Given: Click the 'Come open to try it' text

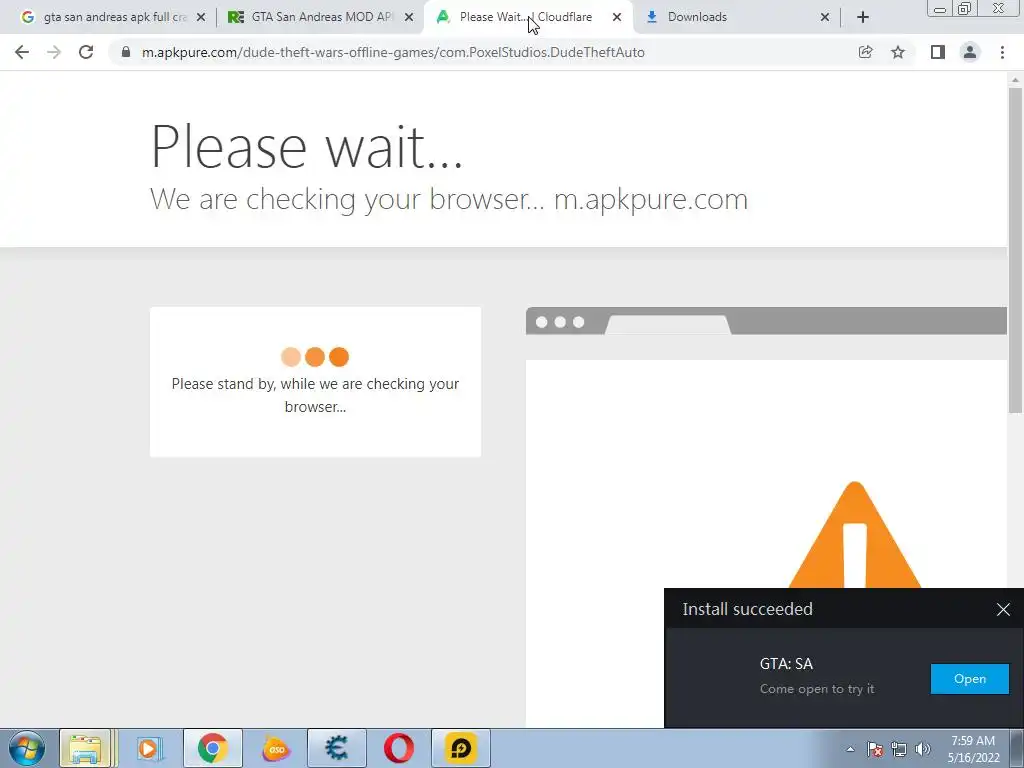Looking at the screenshot, I should pyautogui.click(x=817, y=689).
